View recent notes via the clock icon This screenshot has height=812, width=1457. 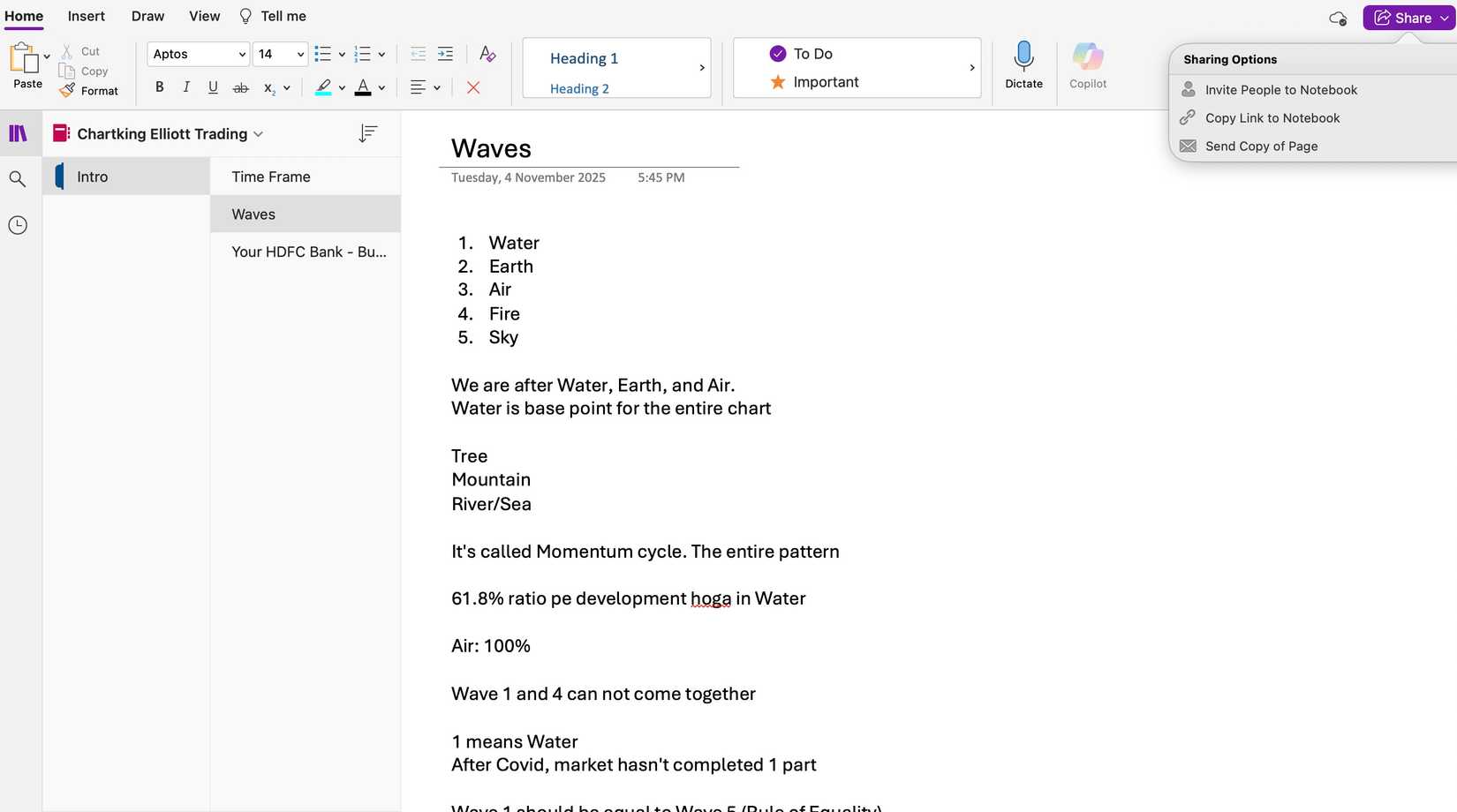[x=18, y=225]
